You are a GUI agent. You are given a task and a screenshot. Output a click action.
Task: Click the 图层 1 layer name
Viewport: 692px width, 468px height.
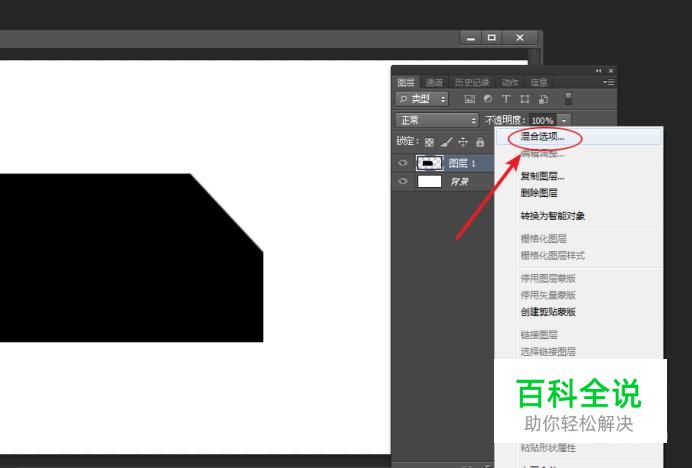click(462, 163)
